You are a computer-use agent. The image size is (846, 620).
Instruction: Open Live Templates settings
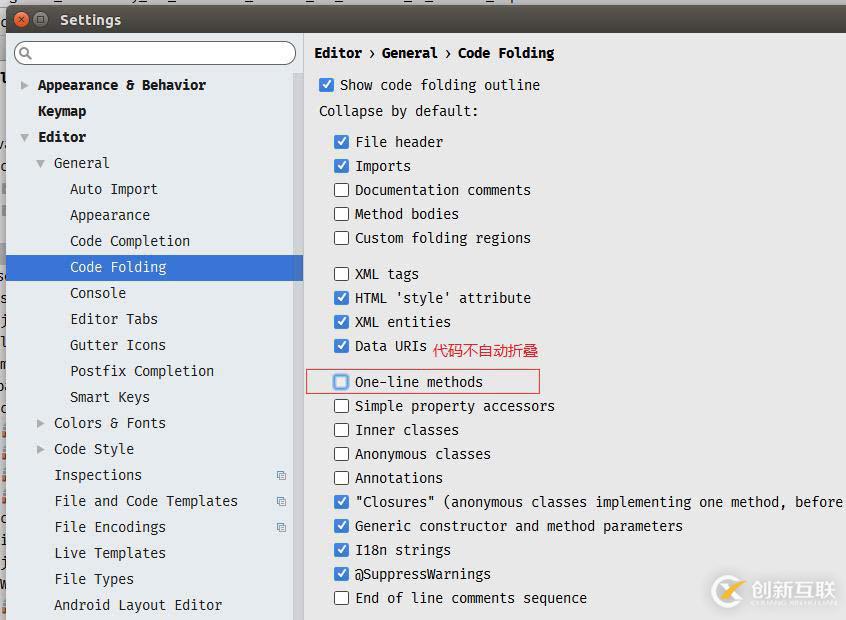click(110, 553)
